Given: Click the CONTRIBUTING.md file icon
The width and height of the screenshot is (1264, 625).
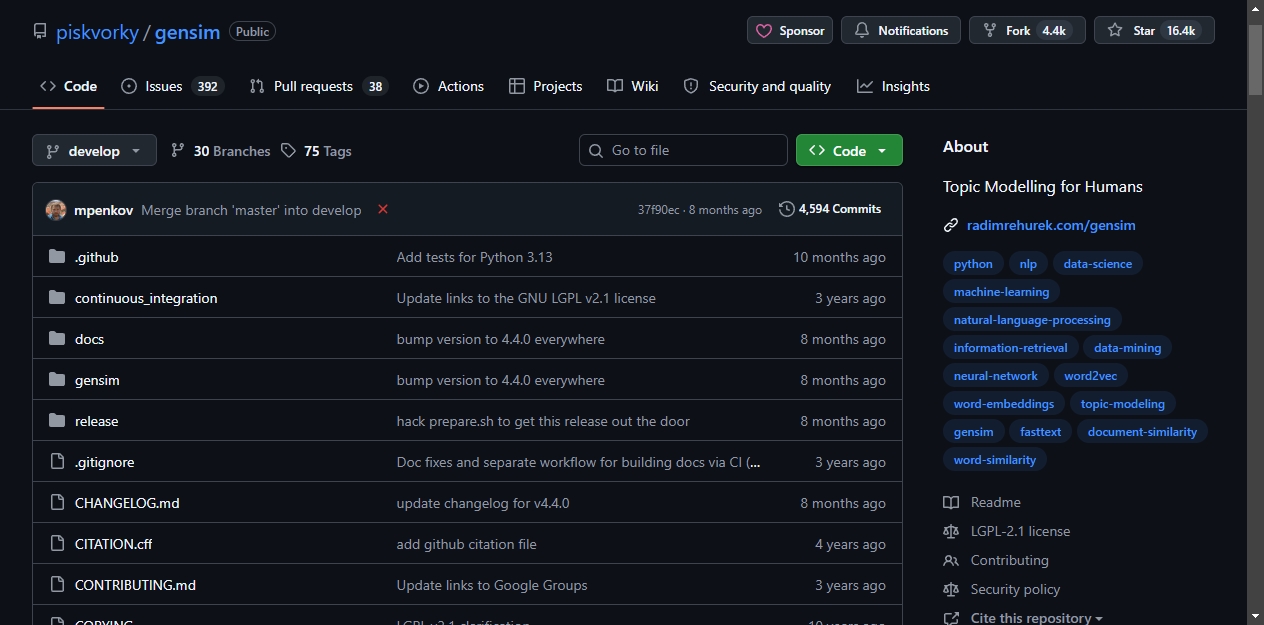Looking at the screenshot, I should [x=57, y=585].
